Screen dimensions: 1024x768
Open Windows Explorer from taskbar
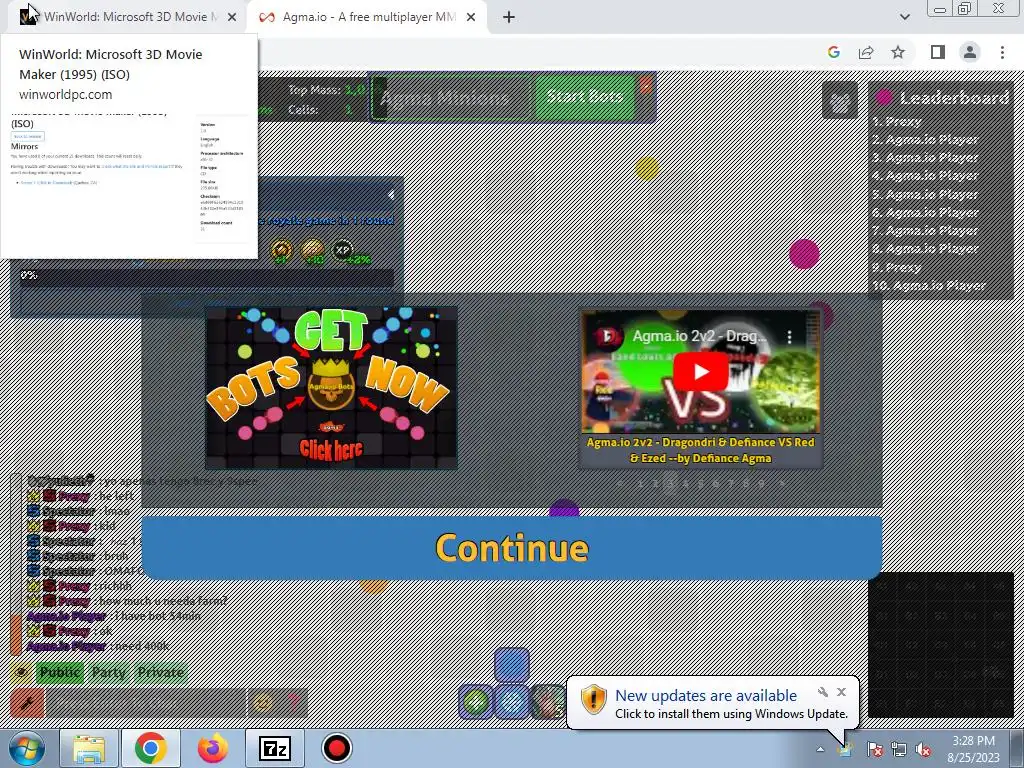(x=88, y=748)
